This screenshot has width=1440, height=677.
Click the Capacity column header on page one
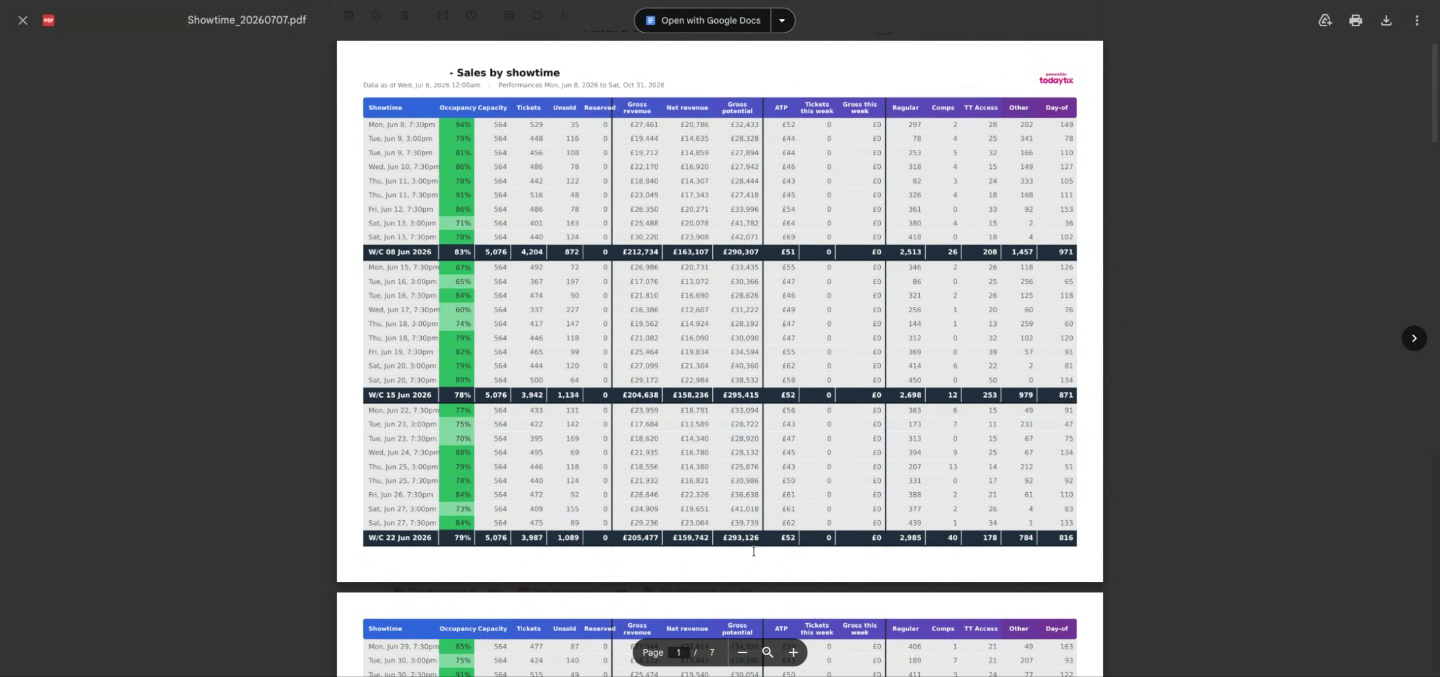pyautogui.click(x=492, y=108)
